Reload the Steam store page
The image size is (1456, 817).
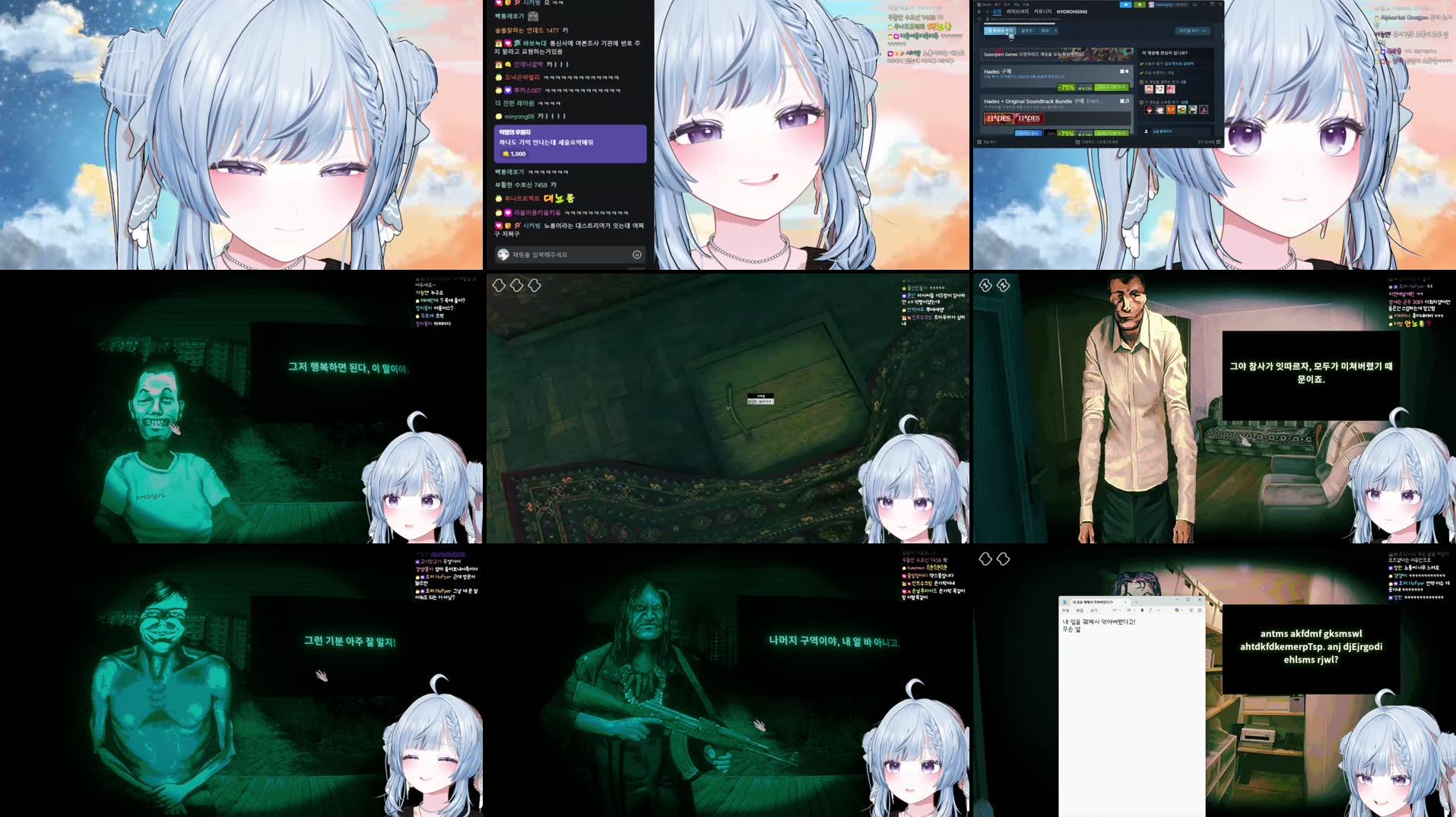979,19
